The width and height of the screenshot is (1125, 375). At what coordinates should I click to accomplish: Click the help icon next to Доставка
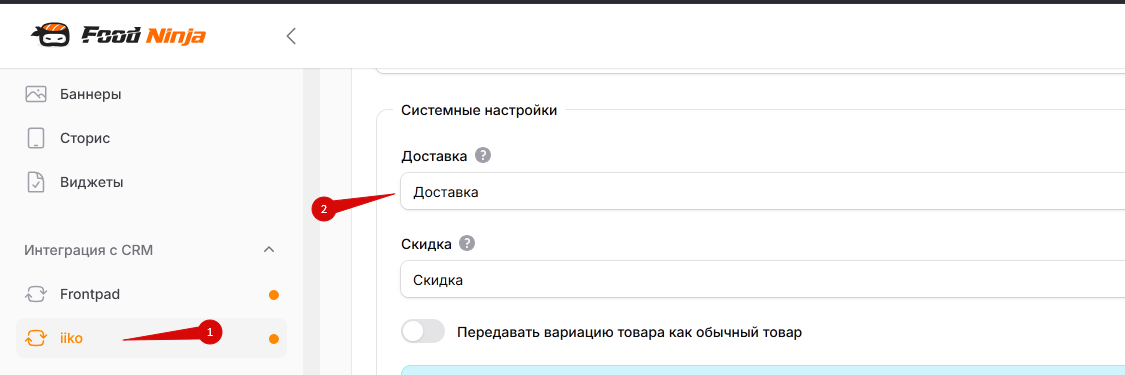point(484,155)
